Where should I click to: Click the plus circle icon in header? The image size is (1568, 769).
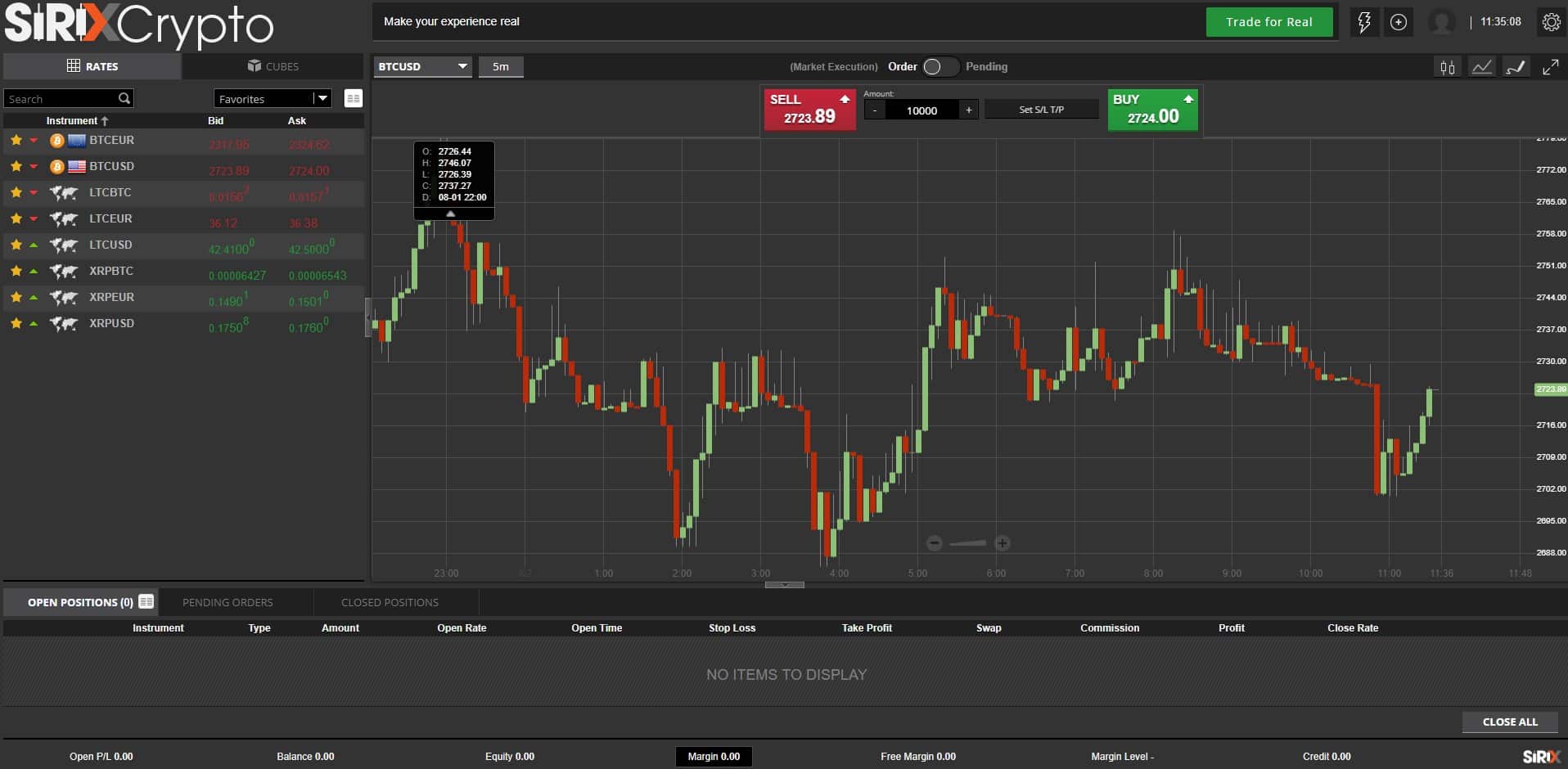pos(1399,22)
